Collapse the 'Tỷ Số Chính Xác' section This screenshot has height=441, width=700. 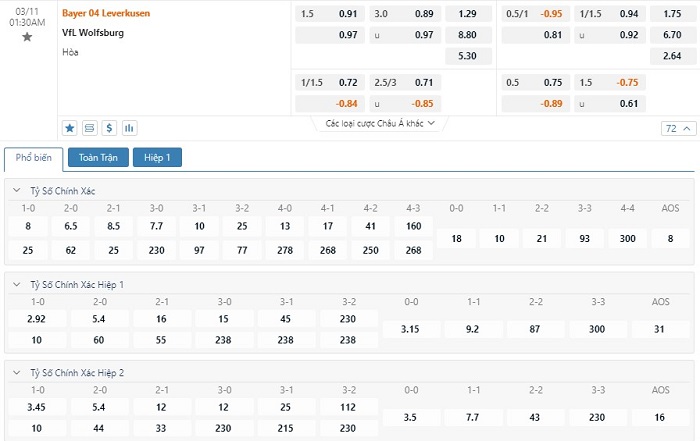pos(17,190)
